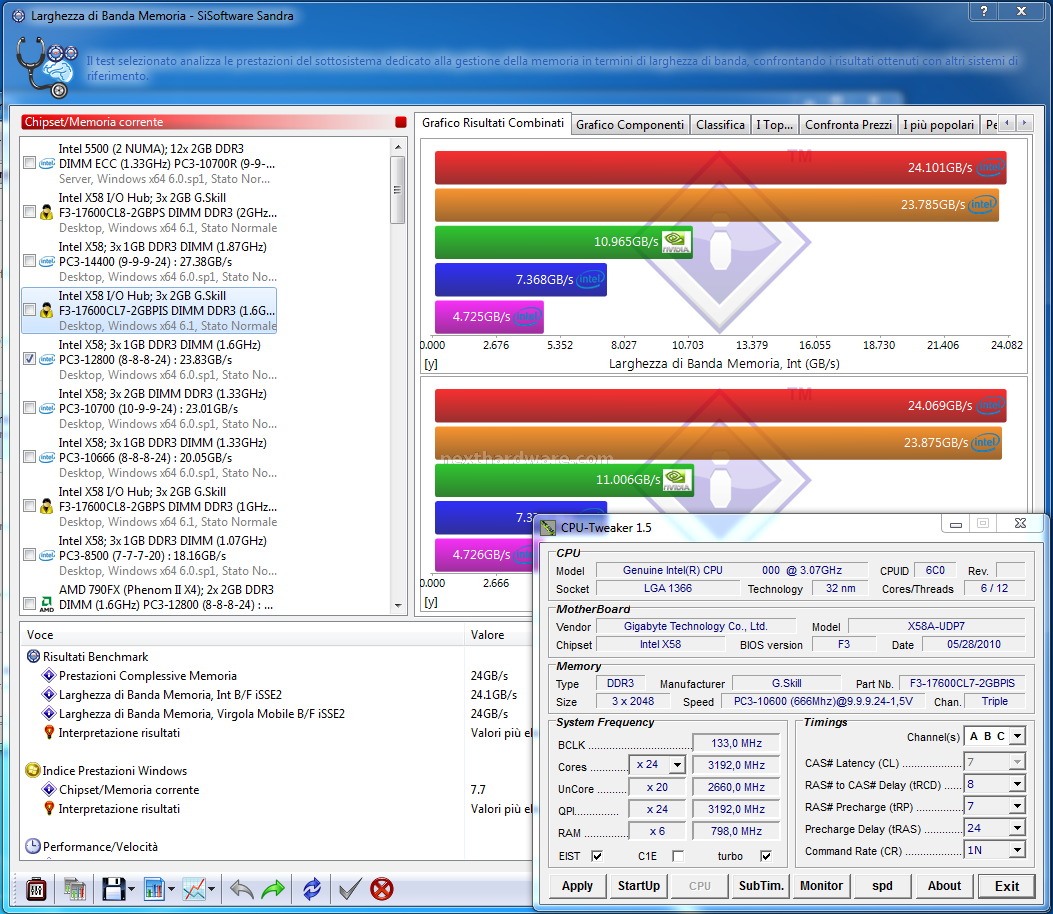This screenshot has width=1053, height=914.
Task: Uncheck the PC3-12800 (8-8-8-24) 23.83GB/s checkbox
Action: (30, 359)
